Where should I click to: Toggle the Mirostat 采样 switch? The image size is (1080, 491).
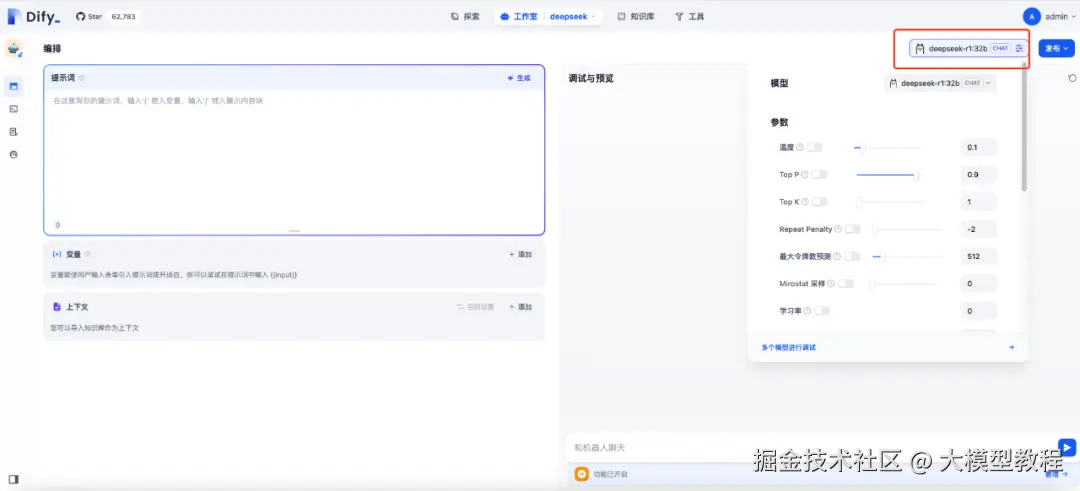click(x=846, y=283)
